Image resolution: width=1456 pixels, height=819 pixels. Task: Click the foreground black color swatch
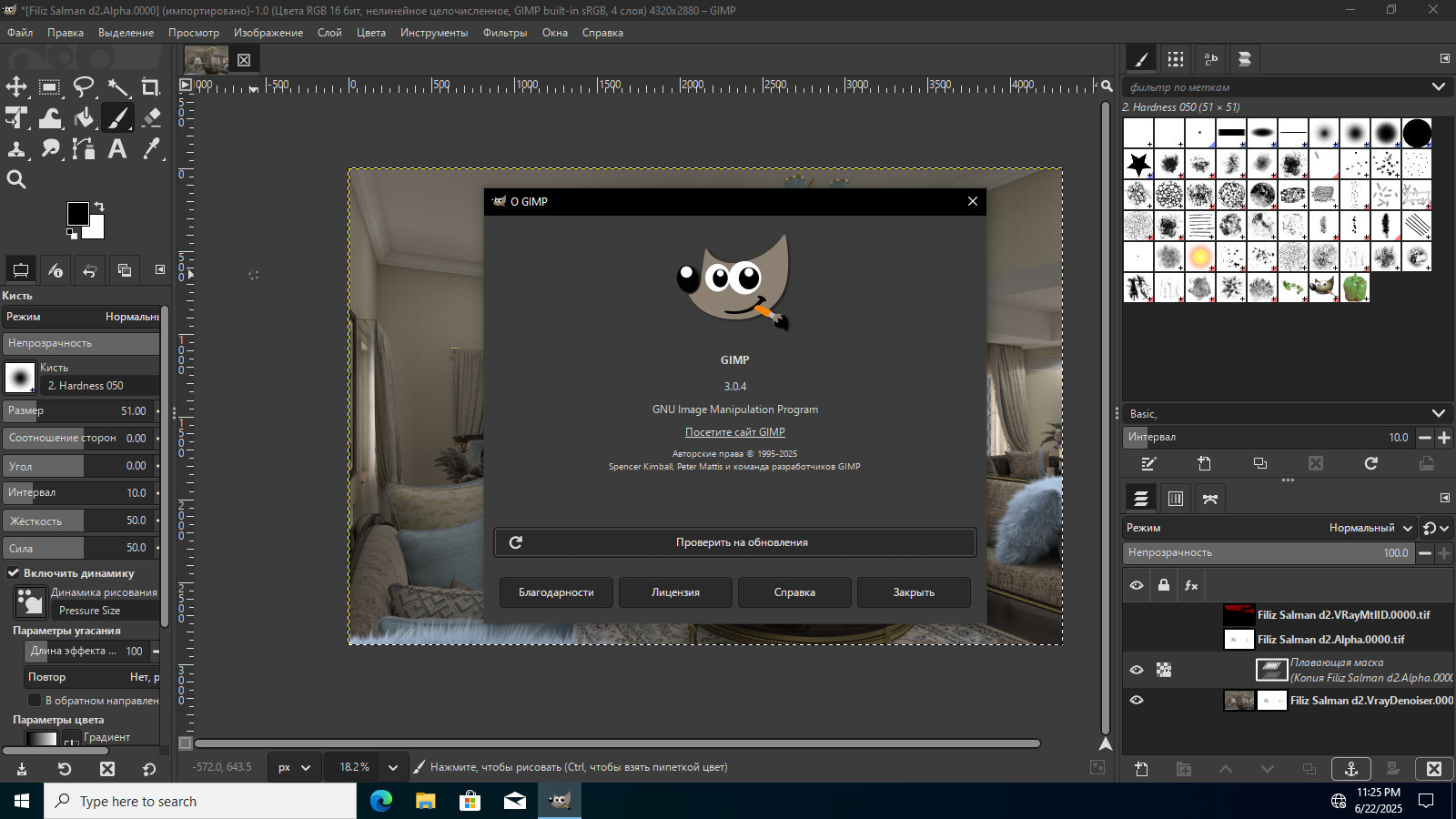(x=78, y=214)
